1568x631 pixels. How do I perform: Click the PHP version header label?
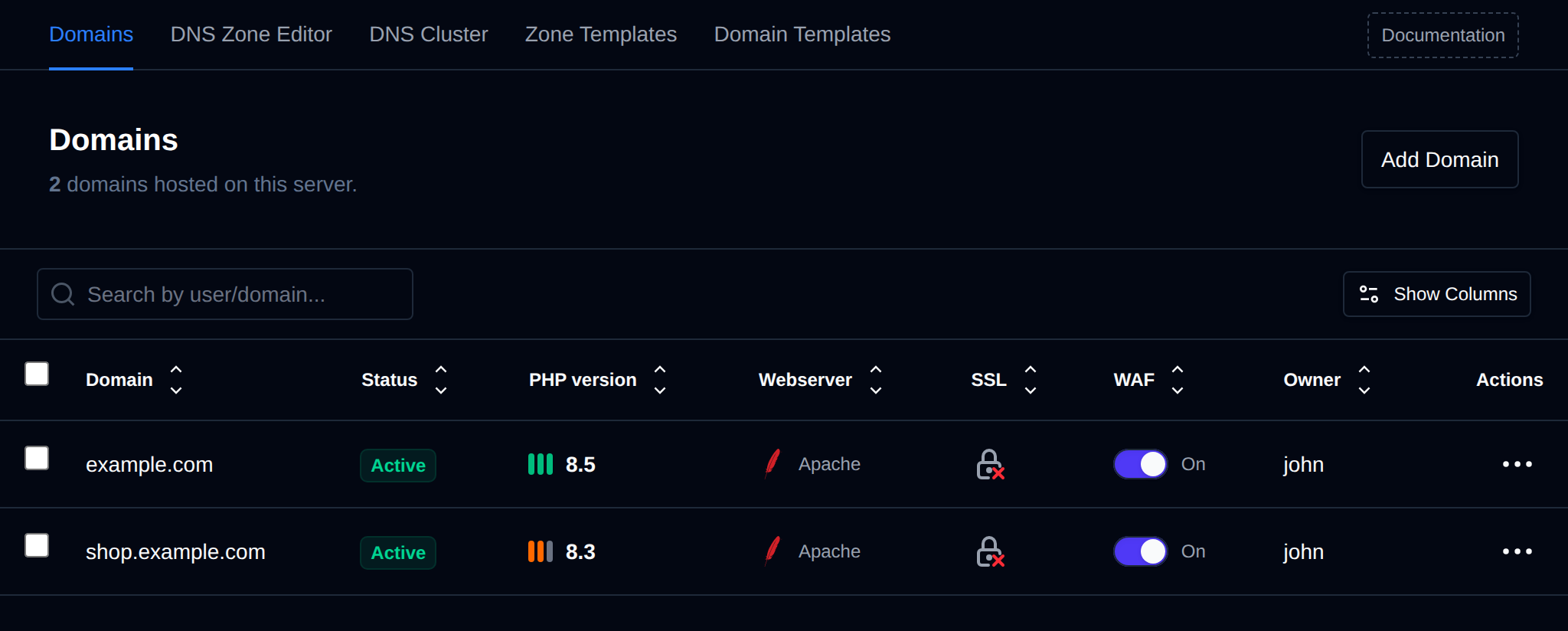point(583,380)
